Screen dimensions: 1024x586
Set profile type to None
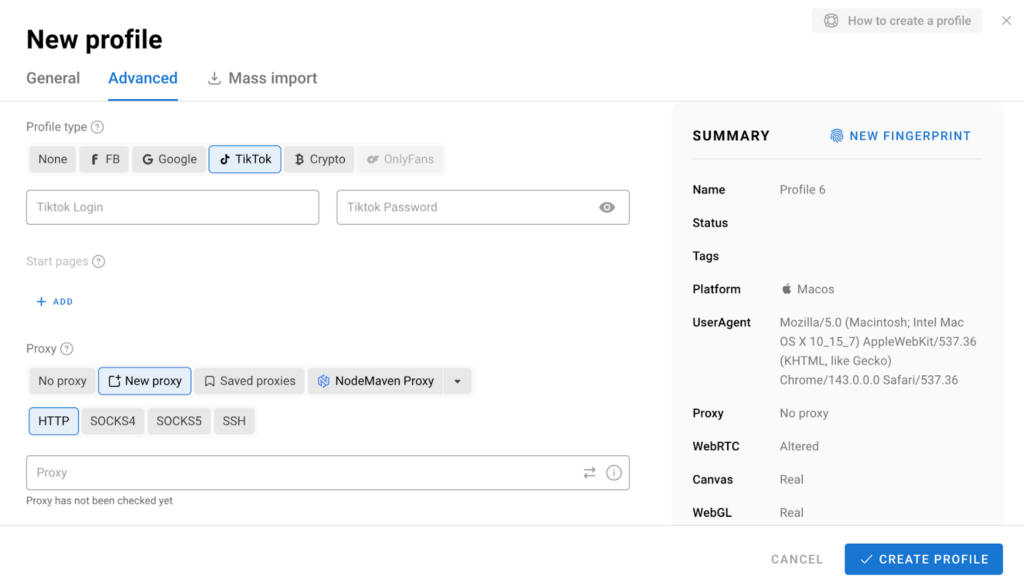tap(52, 158)
